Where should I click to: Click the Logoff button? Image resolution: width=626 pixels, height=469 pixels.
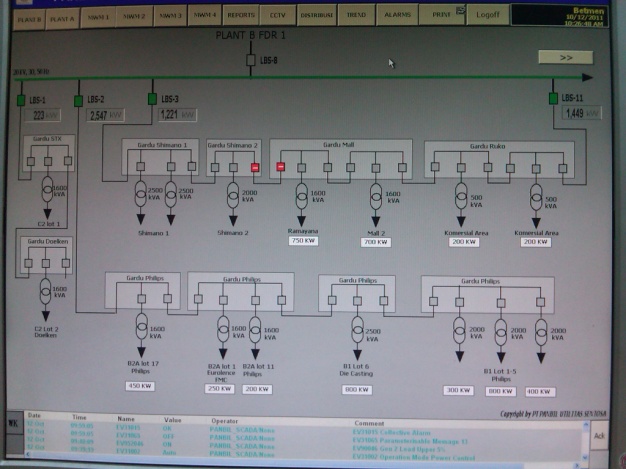(x=487, y=14)
